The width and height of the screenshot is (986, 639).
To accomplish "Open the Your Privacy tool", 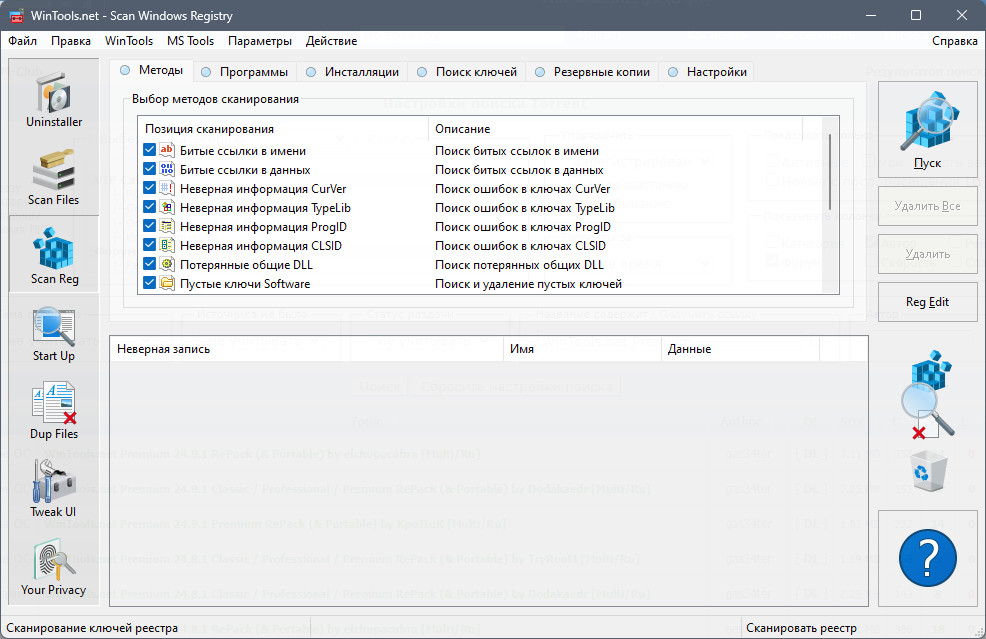I will click(x=54, y=567).
